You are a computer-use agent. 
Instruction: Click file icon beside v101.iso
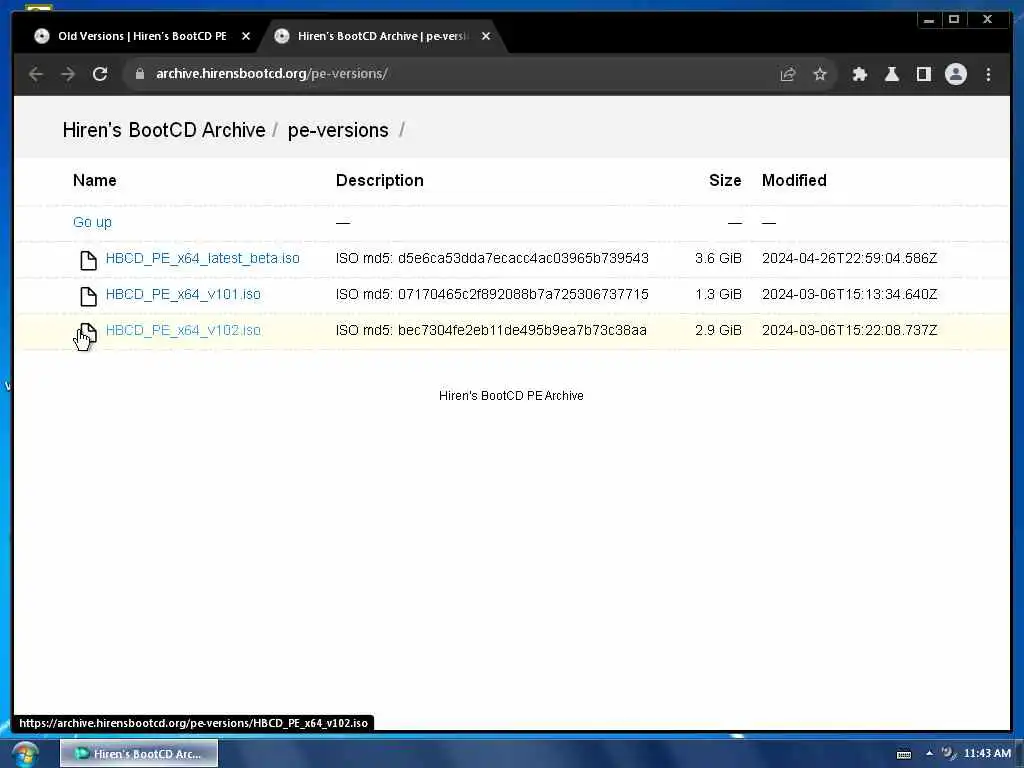click(x=88, y=296)
